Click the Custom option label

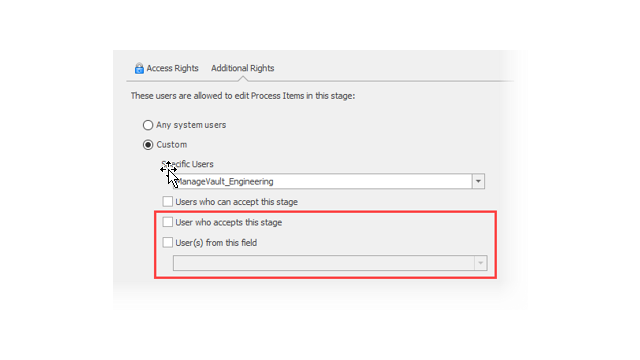point(172,145)
